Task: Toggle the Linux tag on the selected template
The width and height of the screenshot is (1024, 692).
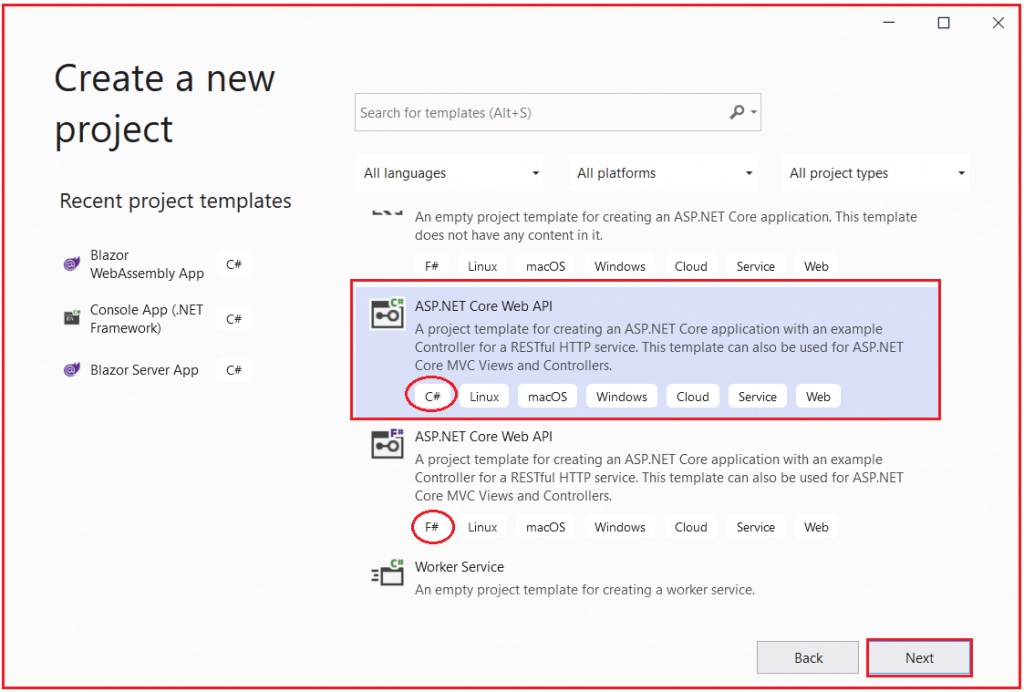Action: click(484, 395)
